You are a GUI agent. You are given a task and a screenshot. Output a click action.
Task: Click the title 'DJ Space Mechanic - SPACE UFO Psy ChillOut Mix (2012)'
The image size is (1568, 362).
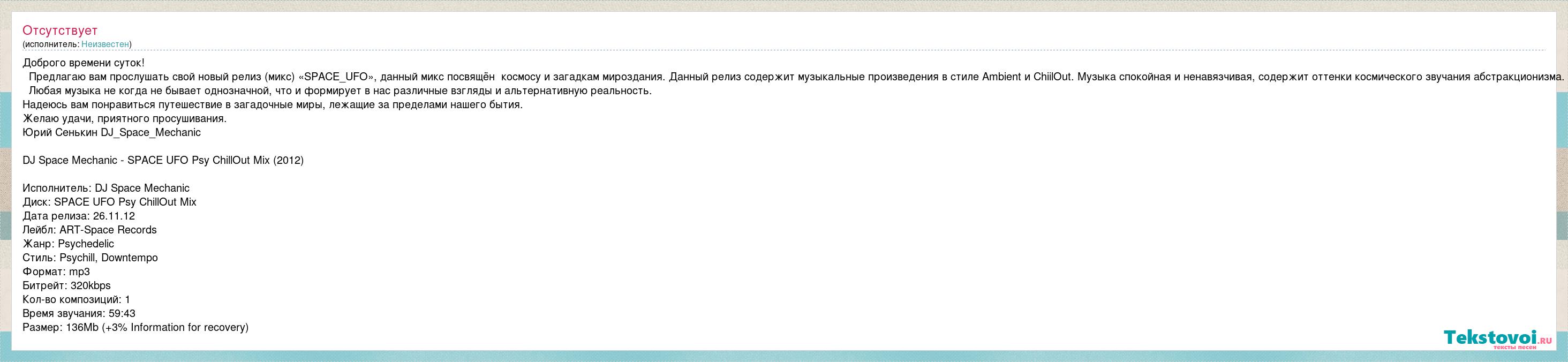163,161
